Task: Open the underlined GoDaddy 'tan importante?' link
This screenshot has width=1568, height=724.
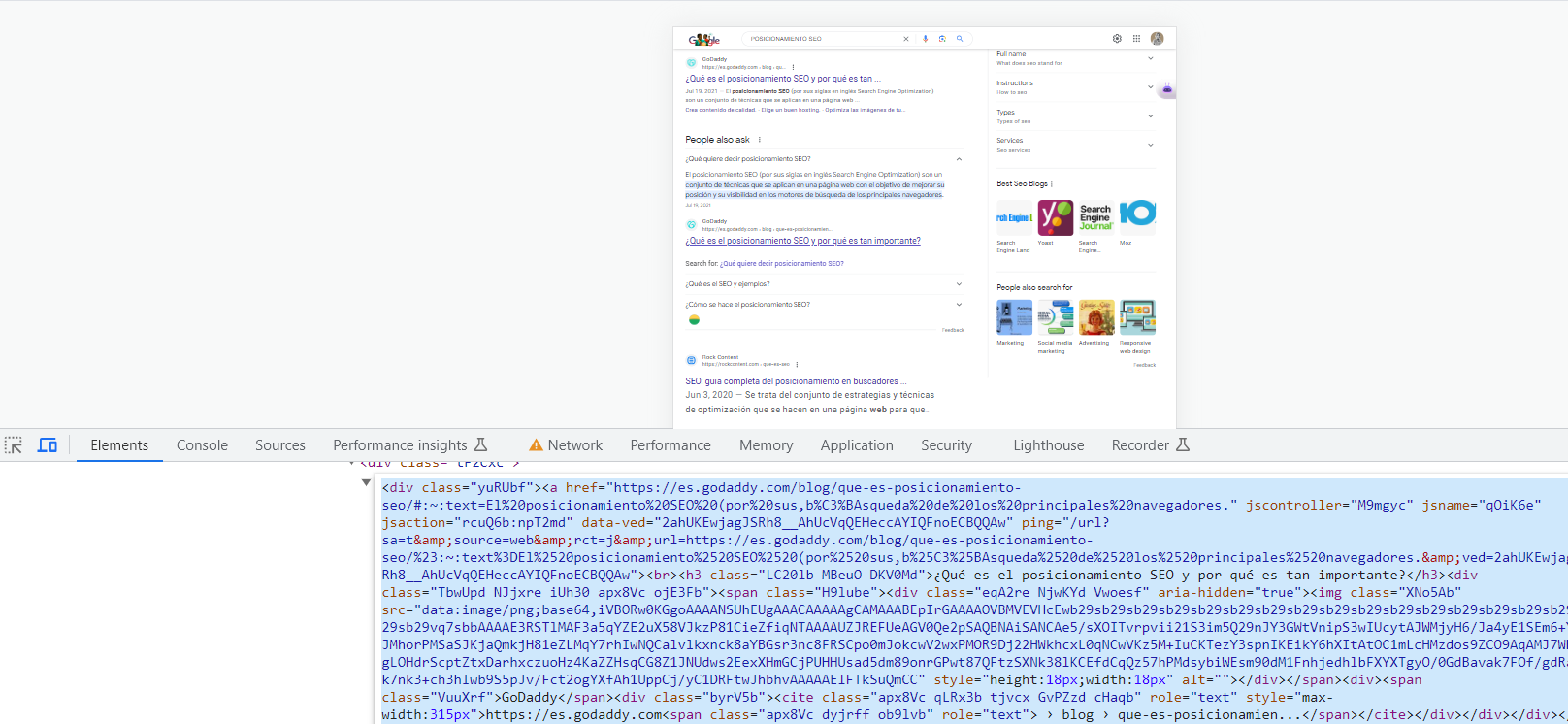Action: pos(802,241)
